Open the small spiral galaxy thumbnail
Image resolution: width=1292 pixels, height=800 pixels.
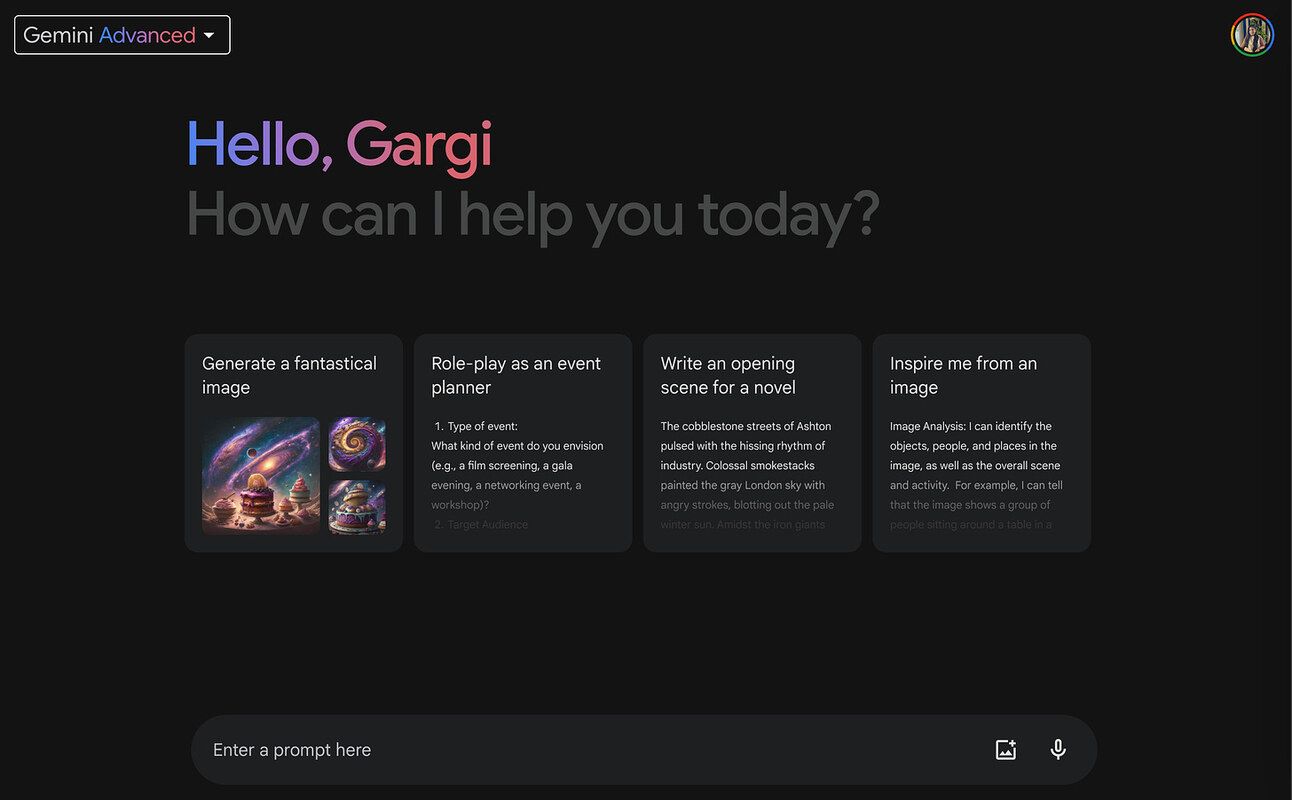(357, 444)
